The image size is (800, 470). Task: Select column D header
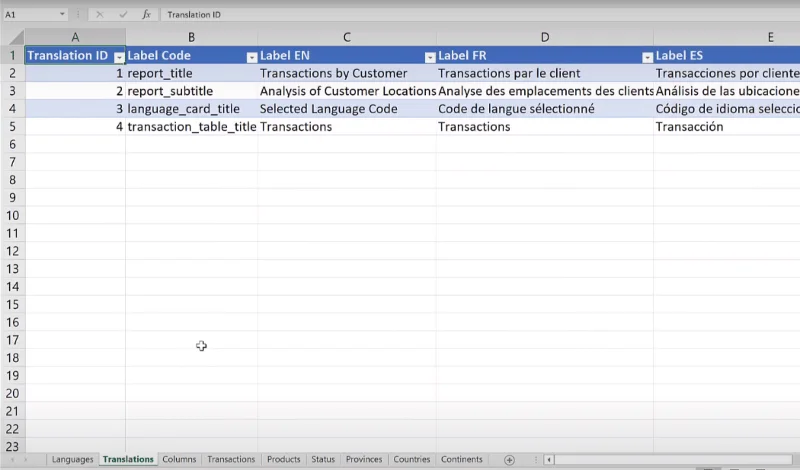[x=545, y=37]
